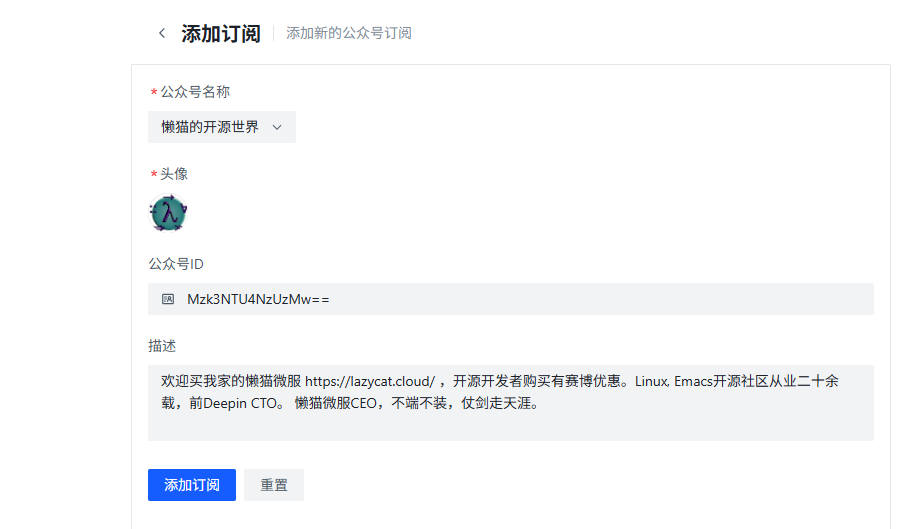Click the 公众号名称 field label
The width and height of the screenshot is (918, 529).
[195, 92]
